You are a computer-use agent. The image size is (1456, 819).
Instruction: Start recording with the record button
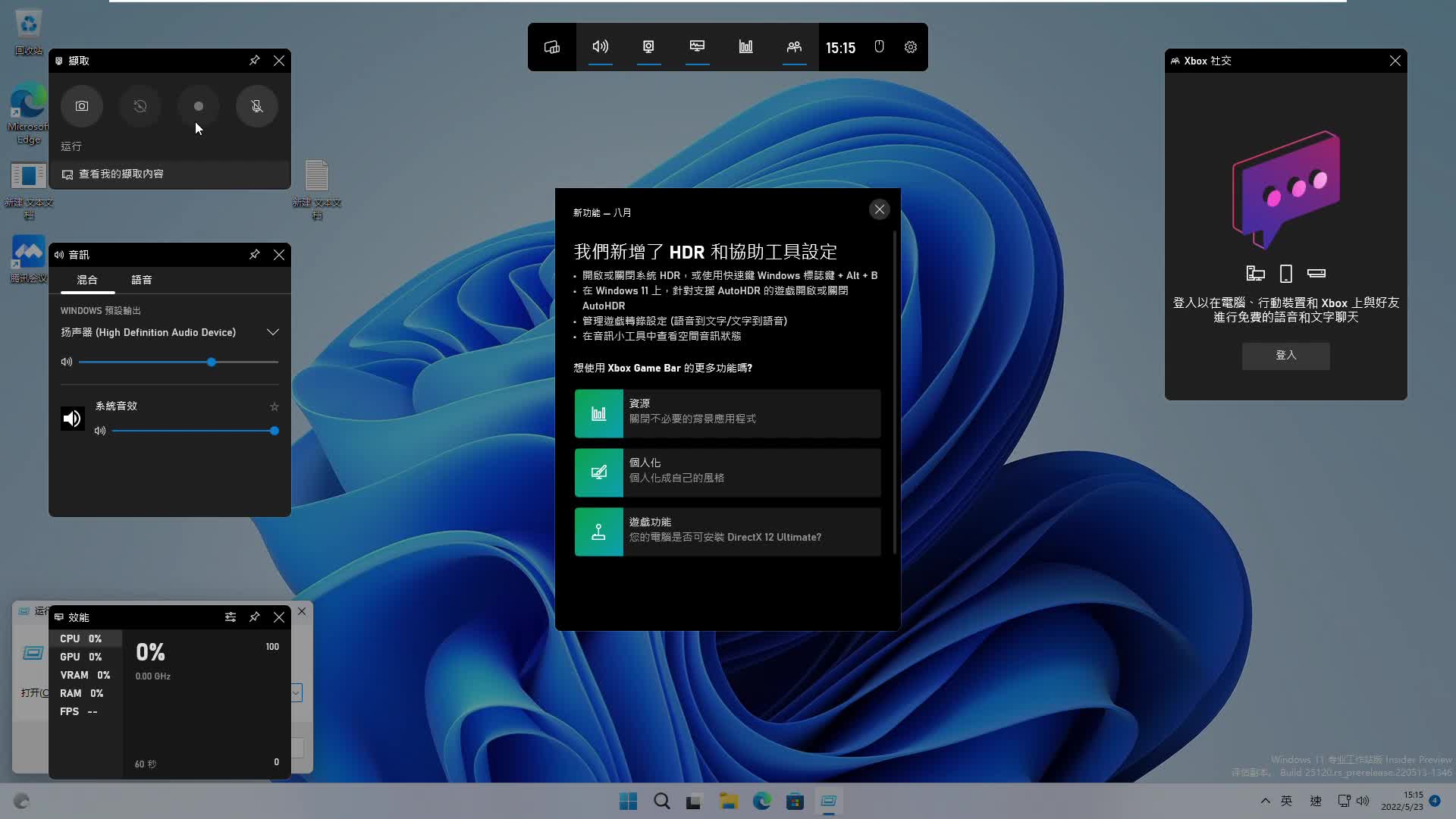point(199,106)
